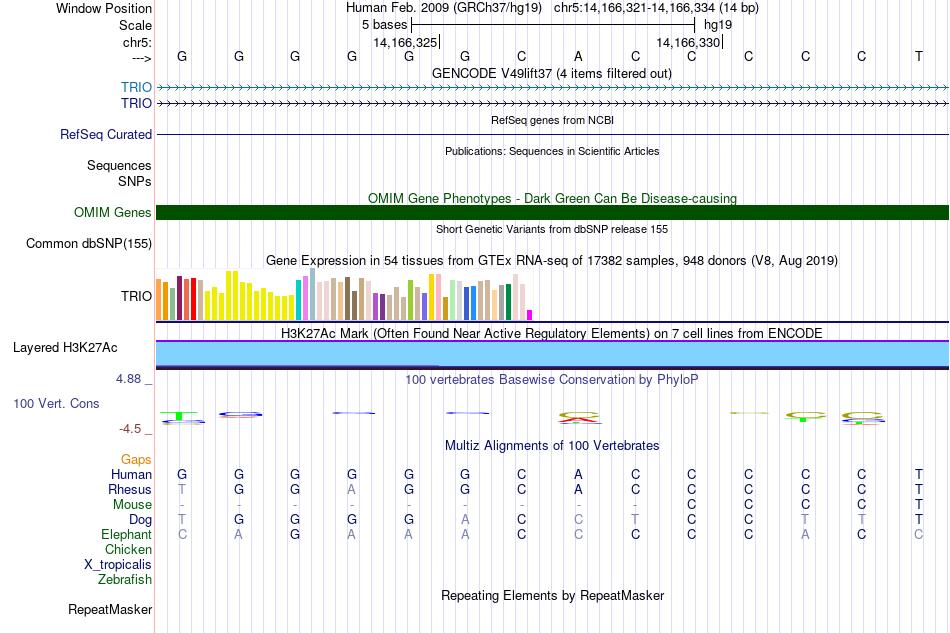This screenshot has width=950, height=633.
Task: Click the chr5:14,166,321-14,166,334 position text
Action: (656, 8)
